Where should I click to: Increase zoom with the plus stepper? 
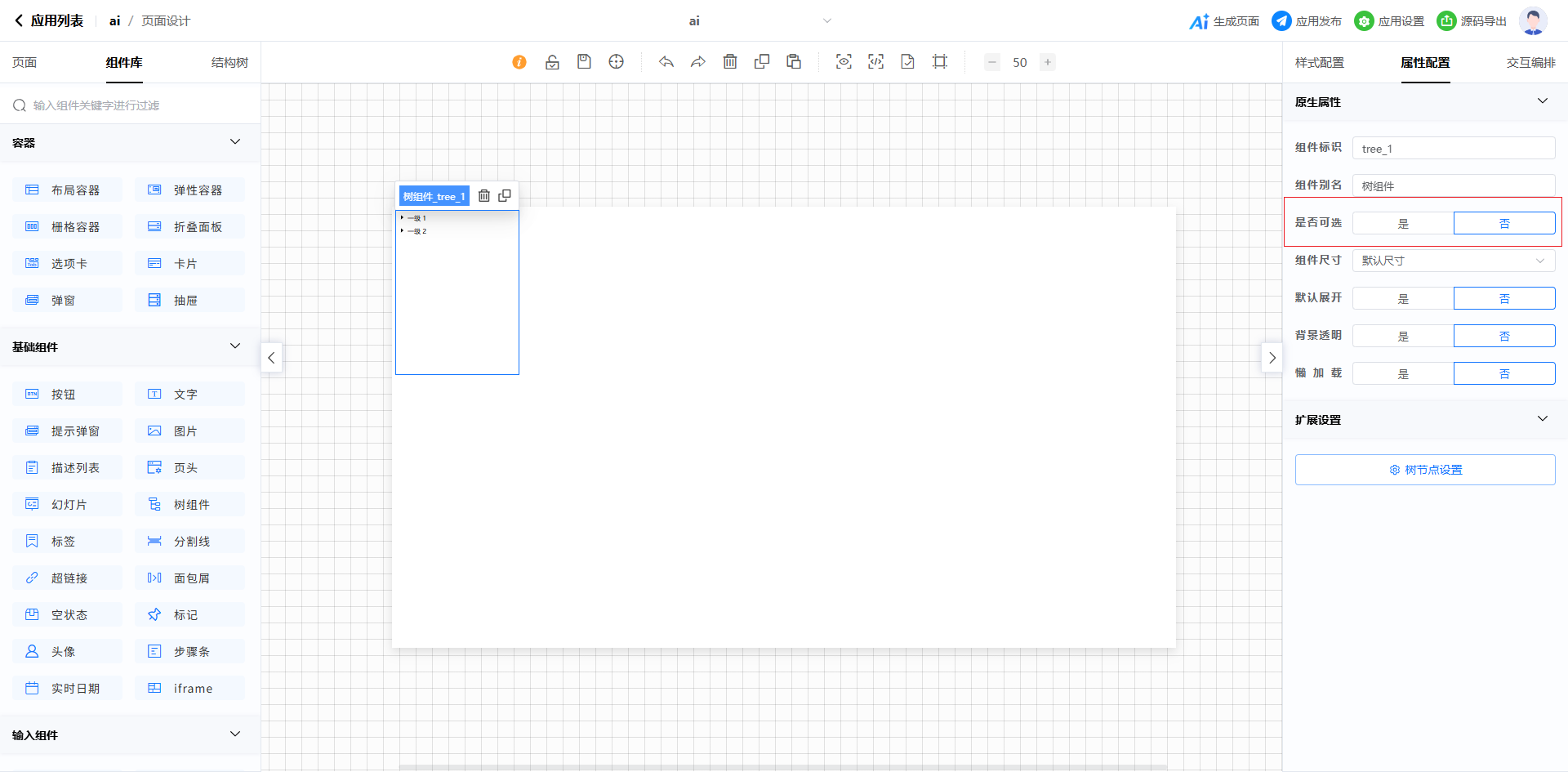(x=1048, y=62)
